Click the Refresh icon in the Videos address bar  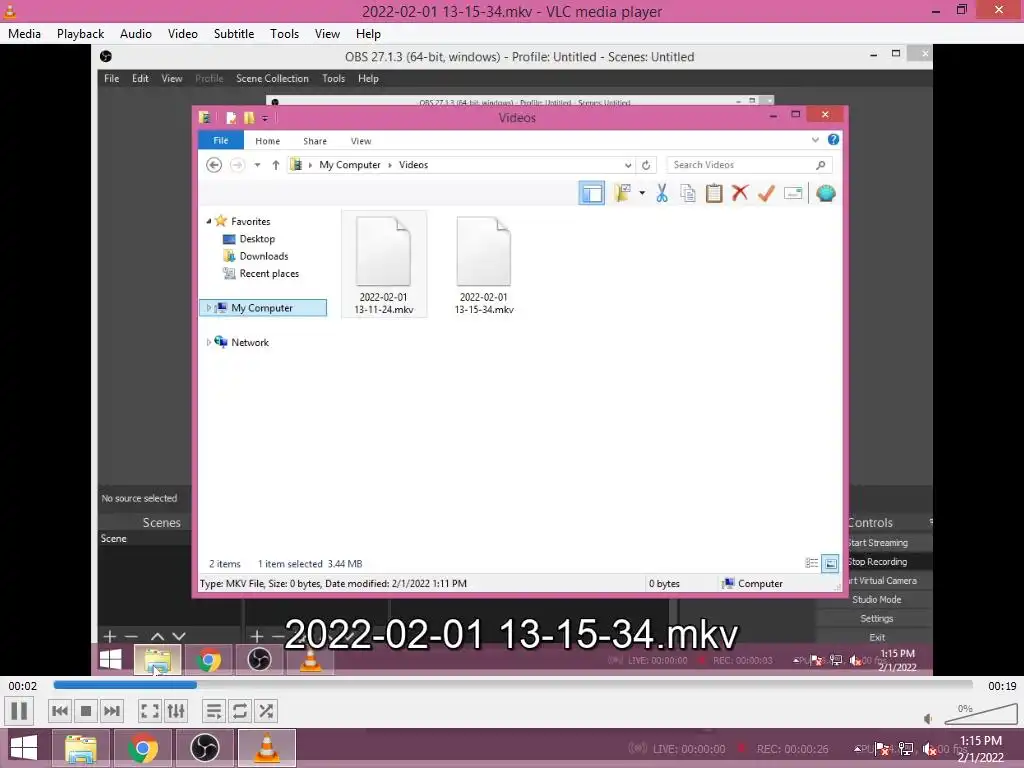646,165
